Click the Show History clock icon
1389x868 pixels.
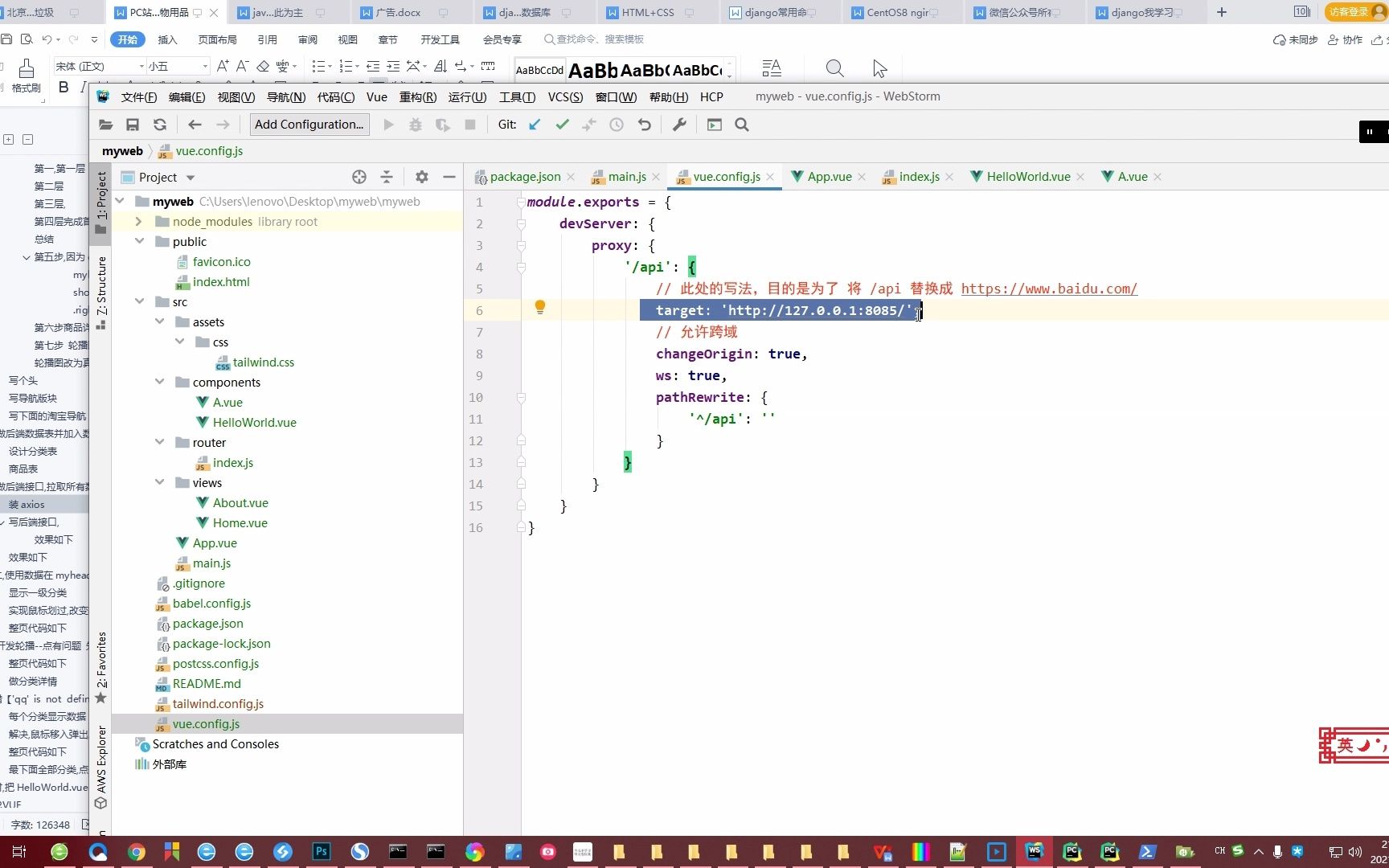coord(617,125)
